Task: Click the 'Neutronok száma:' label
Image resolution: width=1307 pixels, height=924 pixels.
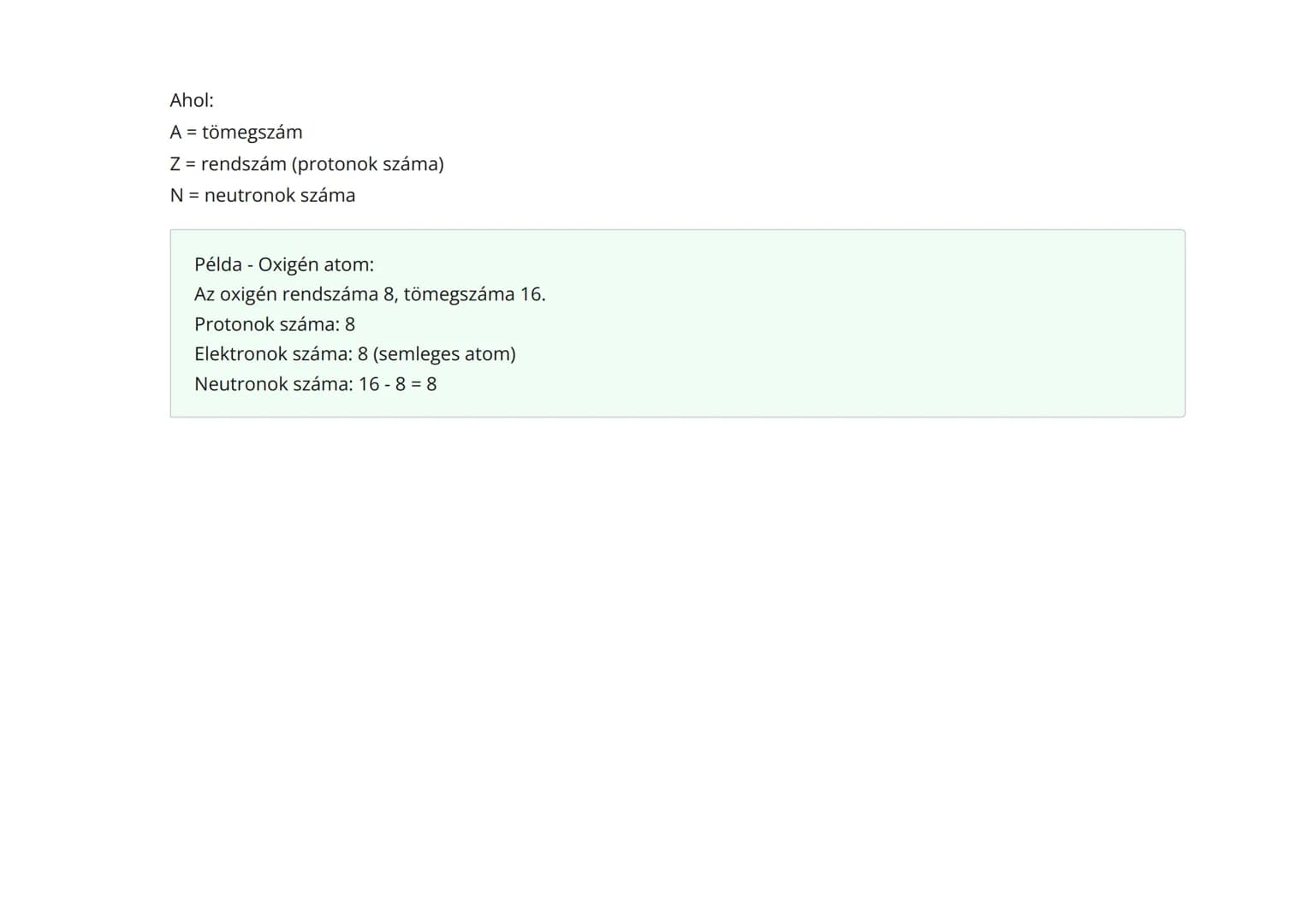Action: click(273, 384)
